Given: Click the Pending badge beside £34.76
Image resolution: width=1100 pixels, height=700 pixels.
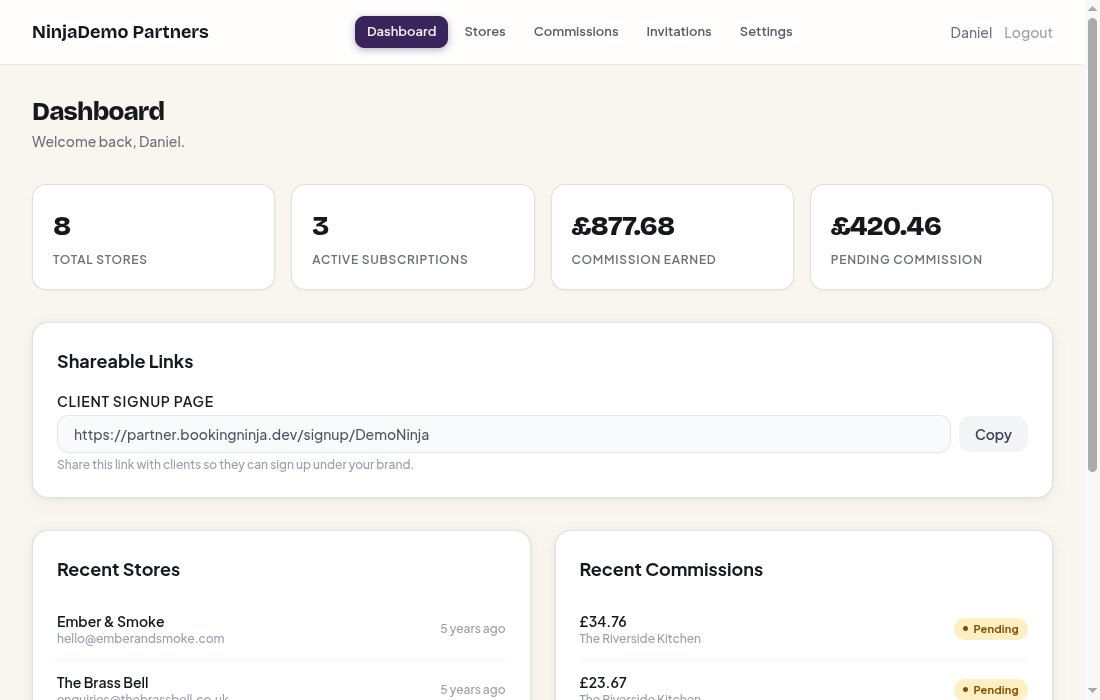Looking at the screenshot, I should click(991, 629).
